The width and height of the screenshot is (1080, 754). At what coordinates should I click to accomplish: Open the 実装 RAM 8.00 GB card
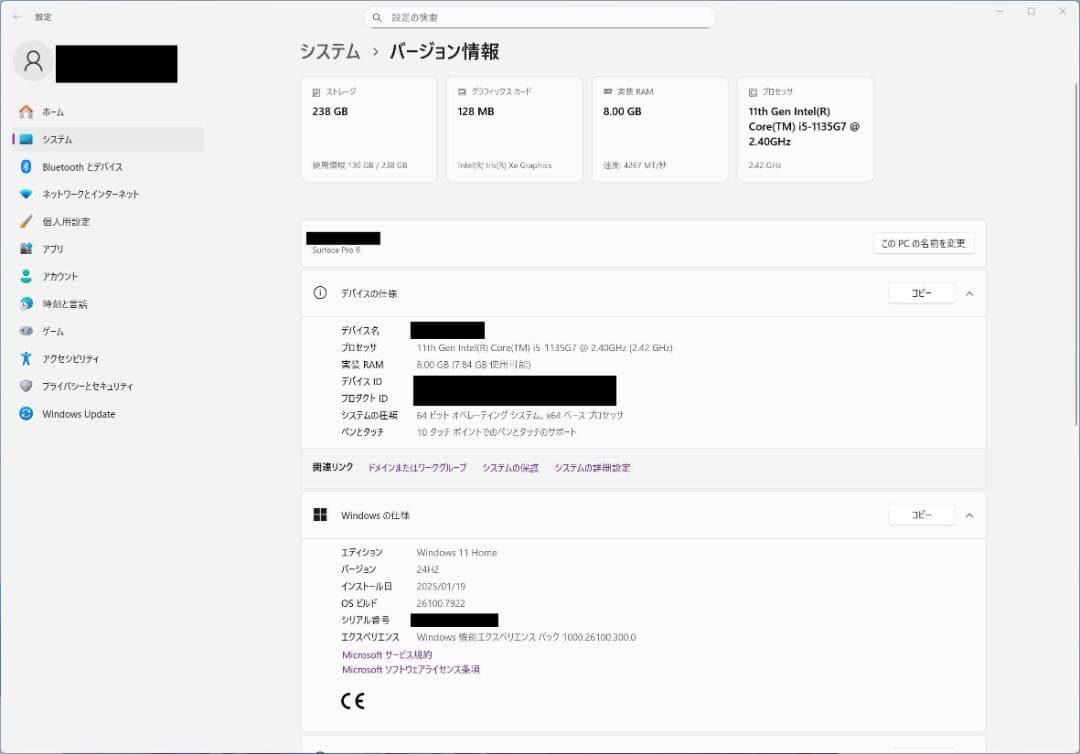(660, 129)
